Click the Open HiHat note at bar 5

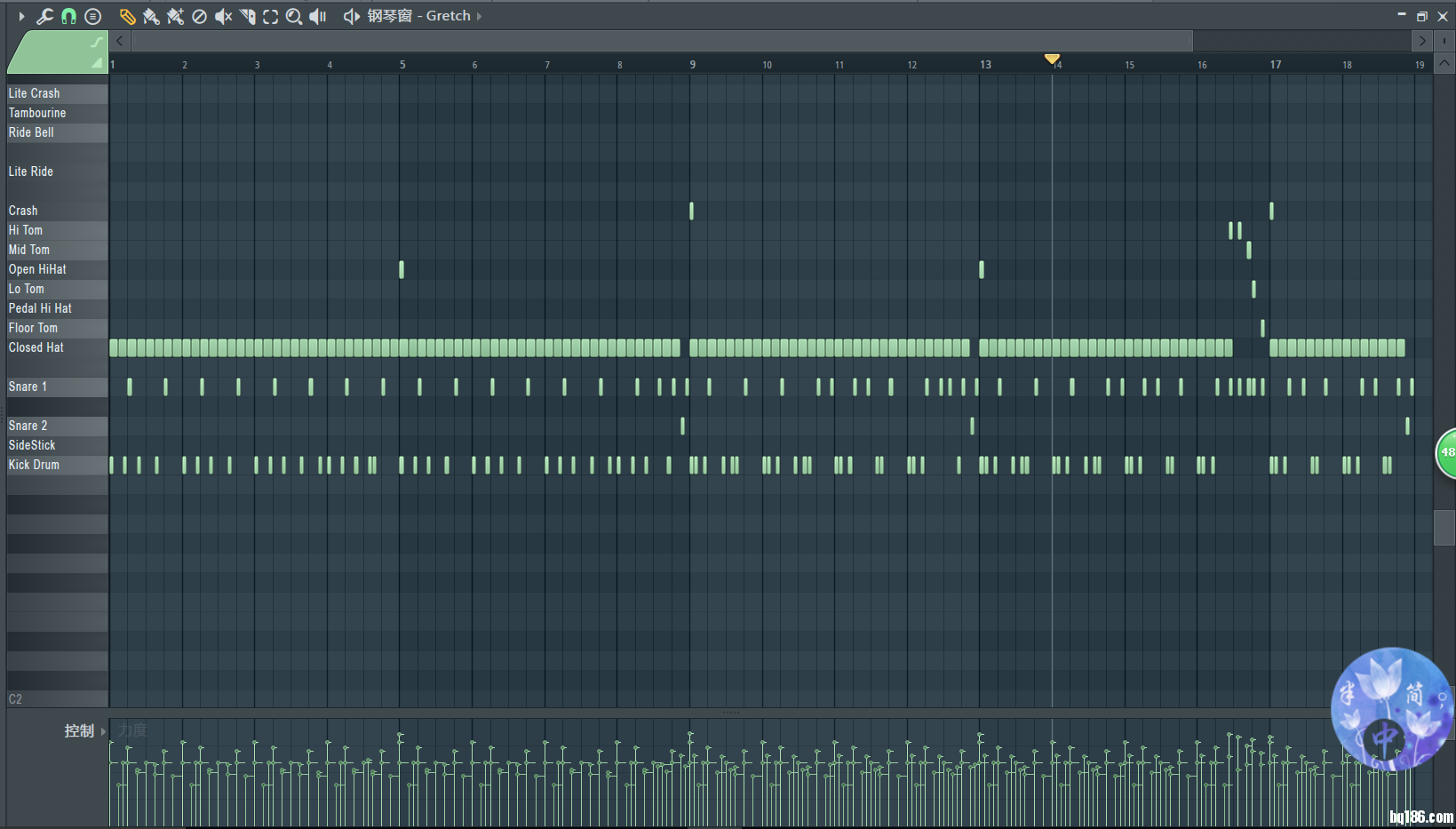402,269
